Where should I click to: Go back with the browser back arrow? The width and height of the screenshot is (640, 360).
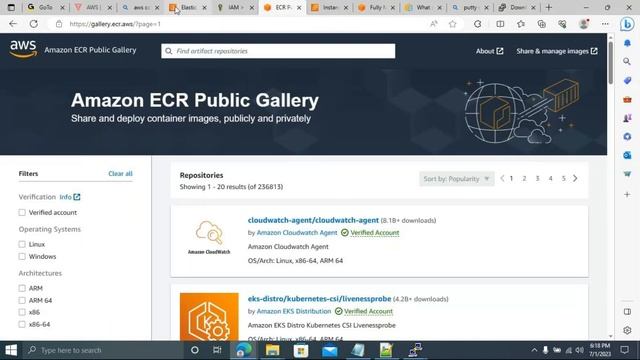(13, 24)
